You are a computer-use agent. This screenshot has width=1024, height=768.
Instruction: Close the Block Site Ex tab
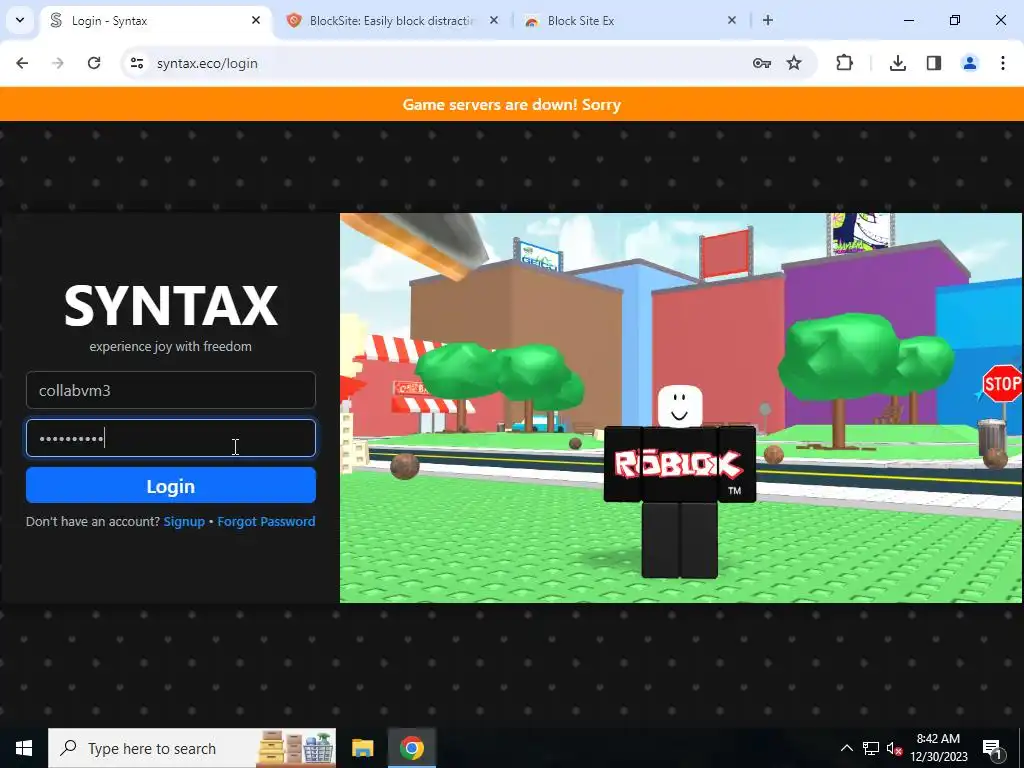pos(731,20)
